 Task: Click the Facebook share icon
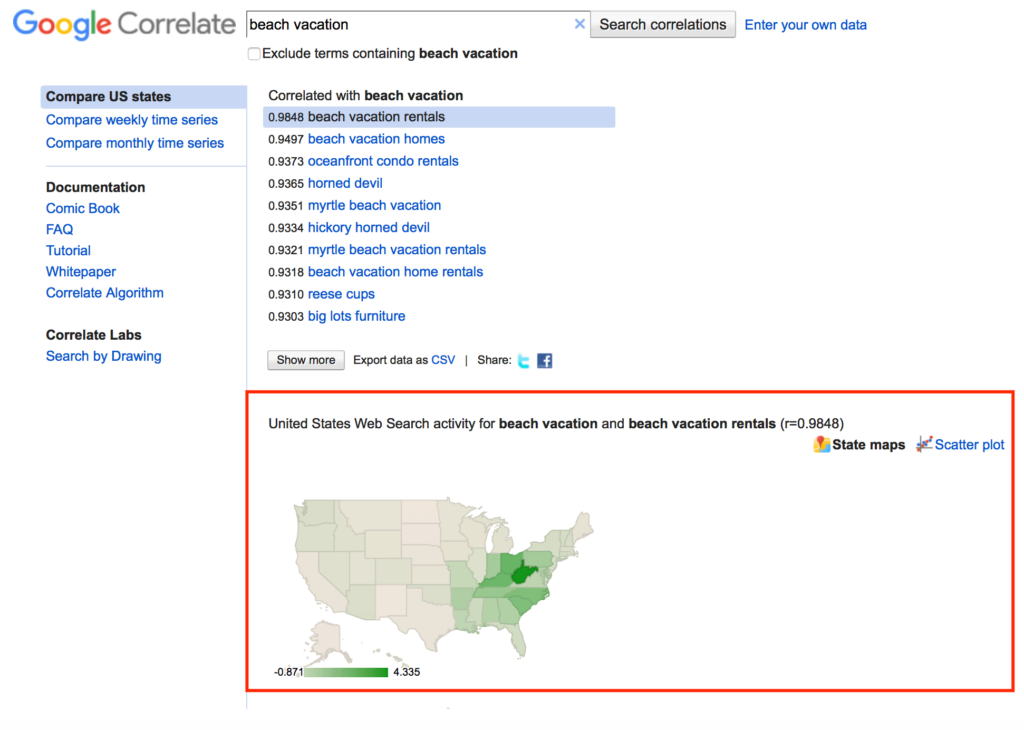(x=545, y=361)
